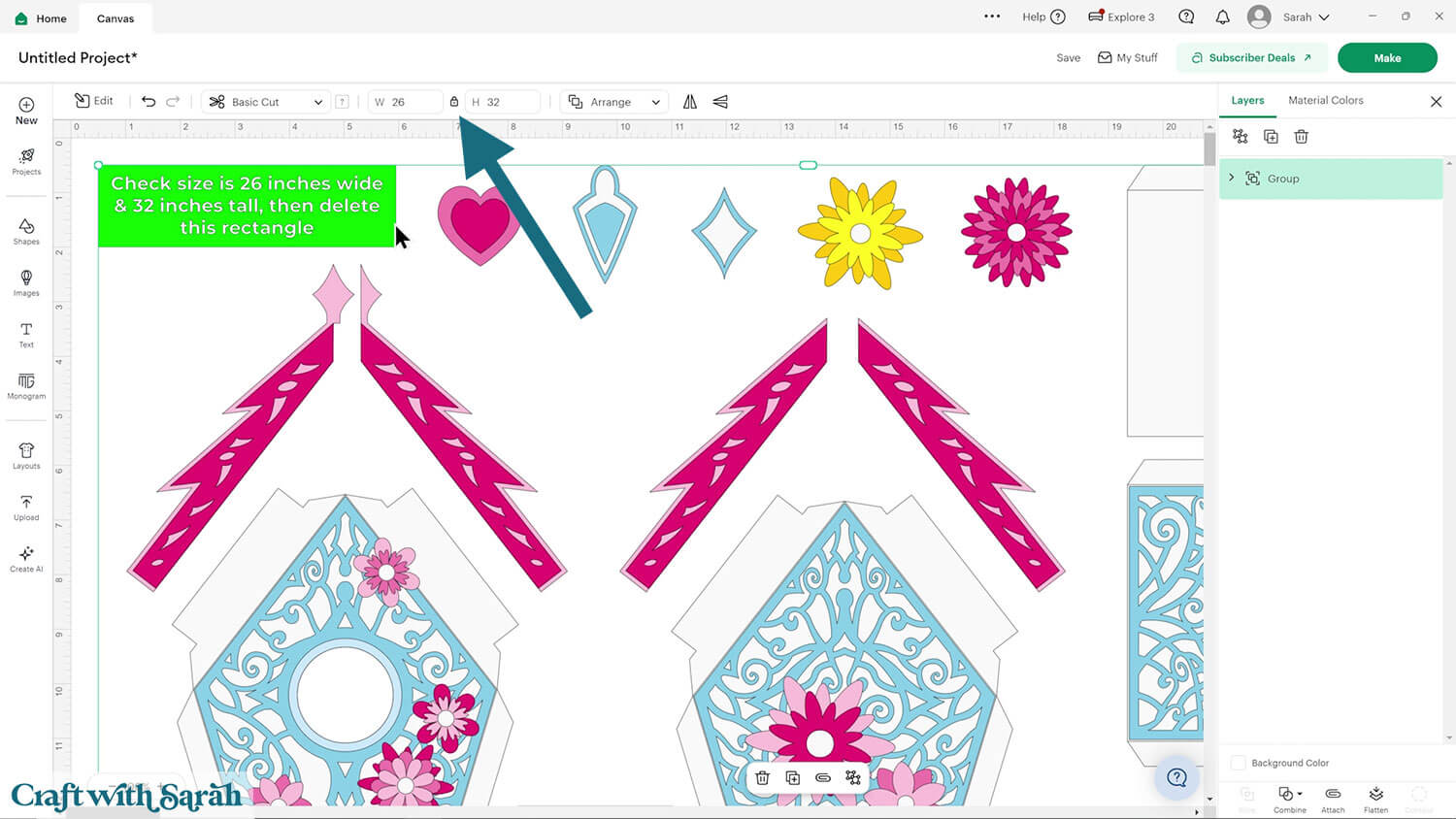Click the Upload icon
The image size is (1456, 819).
tap(26, 507)
